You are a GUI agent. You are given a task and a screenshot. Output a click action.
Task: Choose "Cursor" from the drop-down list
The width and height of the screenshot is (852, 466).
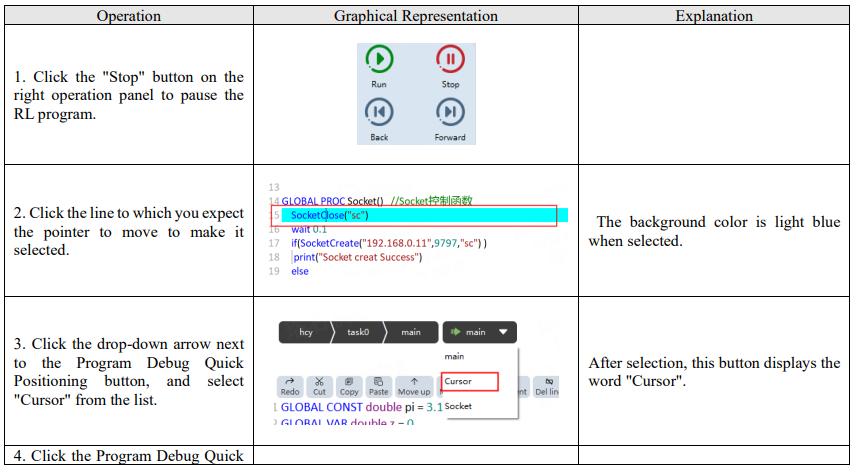click(x=469, y=381)
